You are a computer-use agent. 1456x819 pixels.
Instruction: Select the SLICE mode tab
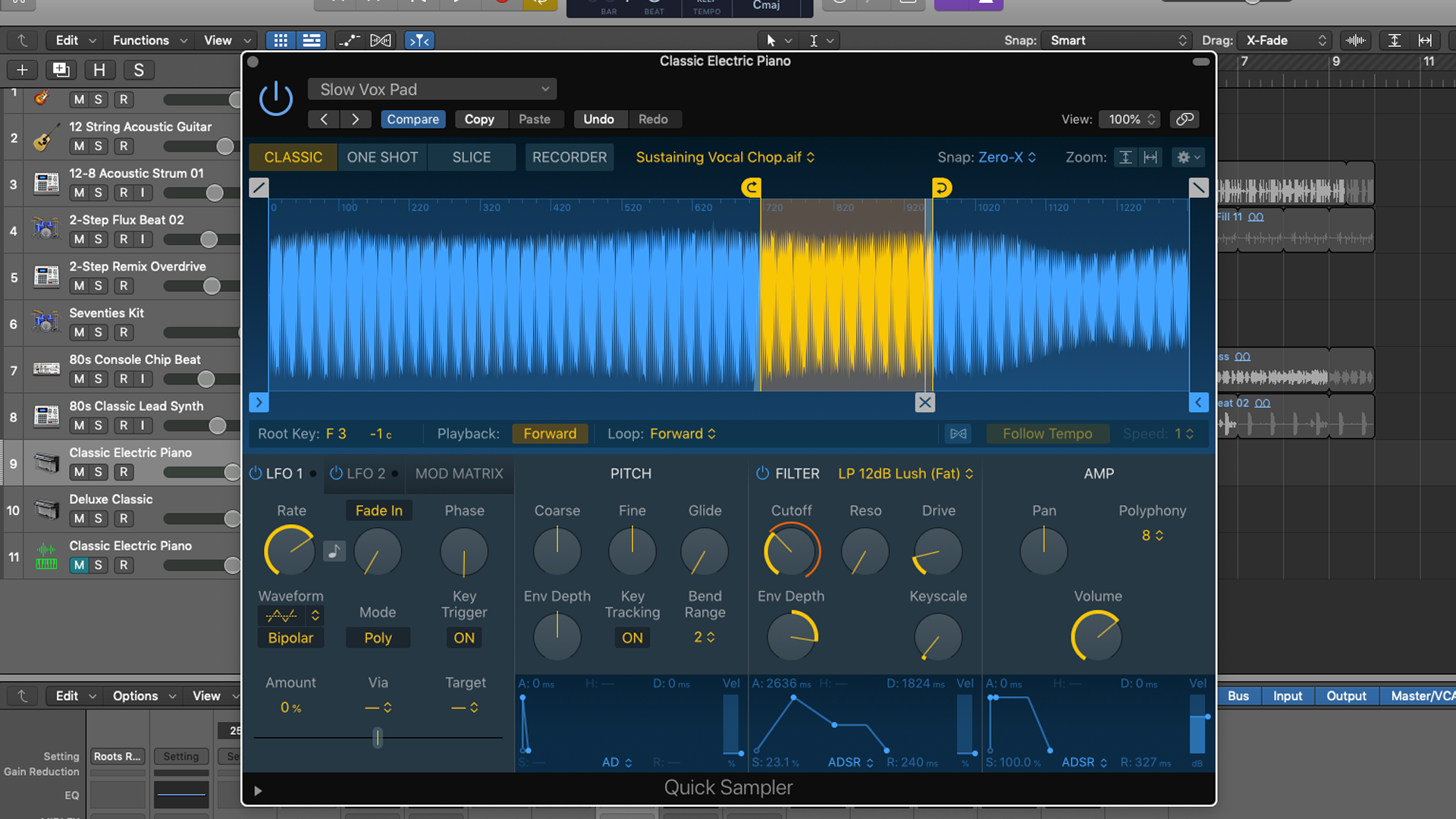(471, 157)
